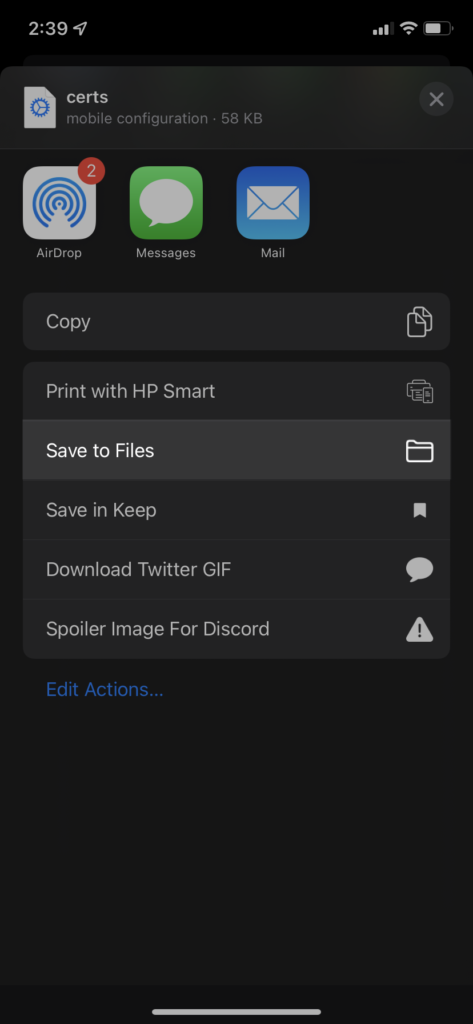The width and height of the screenshot is (473, 1024).
Task: Tap the red AirDrop notification badge
Action: pyautogui.click(x=91, y=171)
